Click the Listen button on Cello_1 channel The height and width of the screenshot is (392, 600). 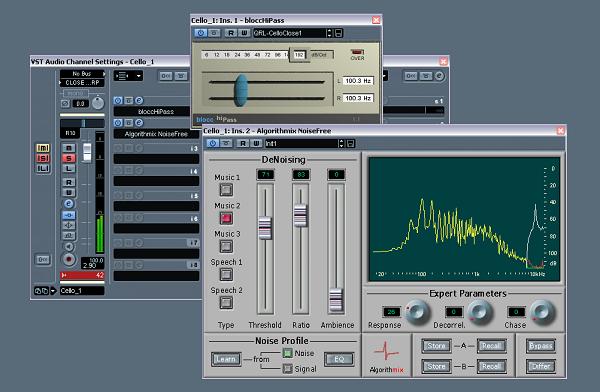[x=68, y=168]
